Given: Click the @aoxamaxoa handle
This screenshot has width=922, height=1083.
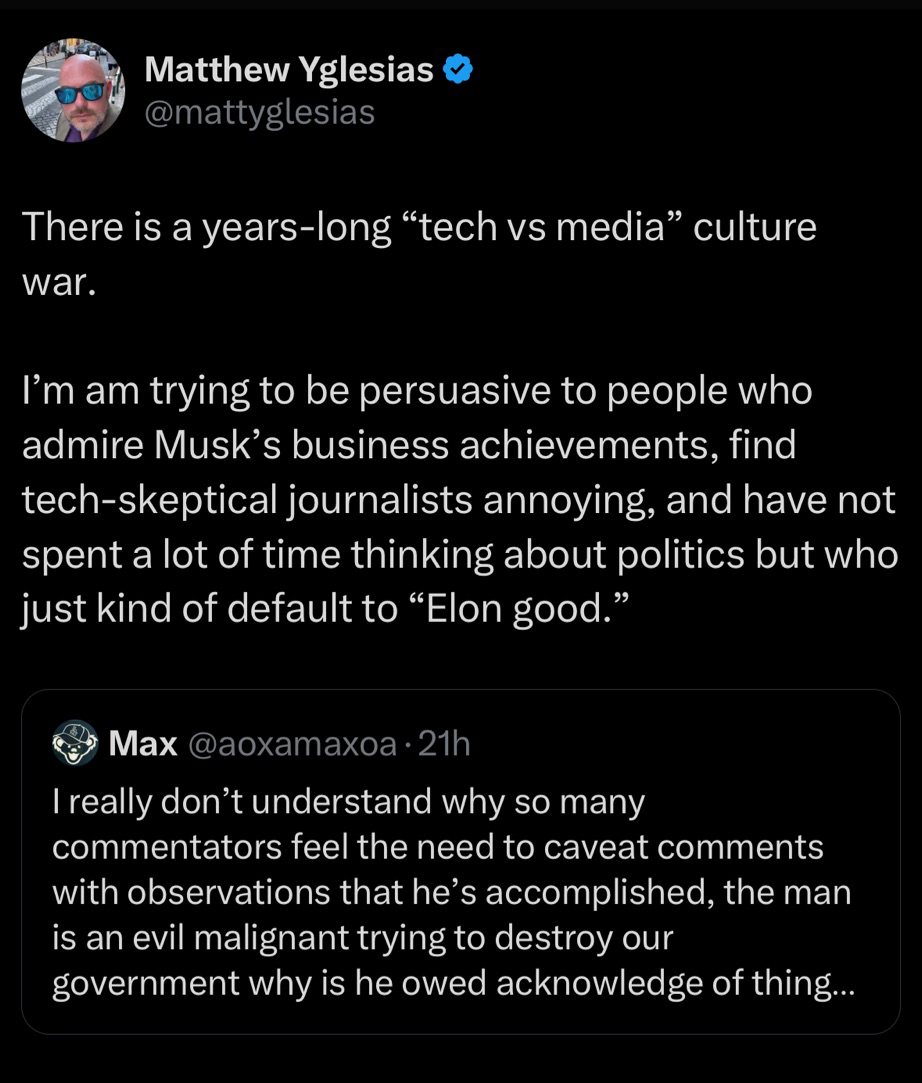Looking at the screenshot, I should click(291, 743).
